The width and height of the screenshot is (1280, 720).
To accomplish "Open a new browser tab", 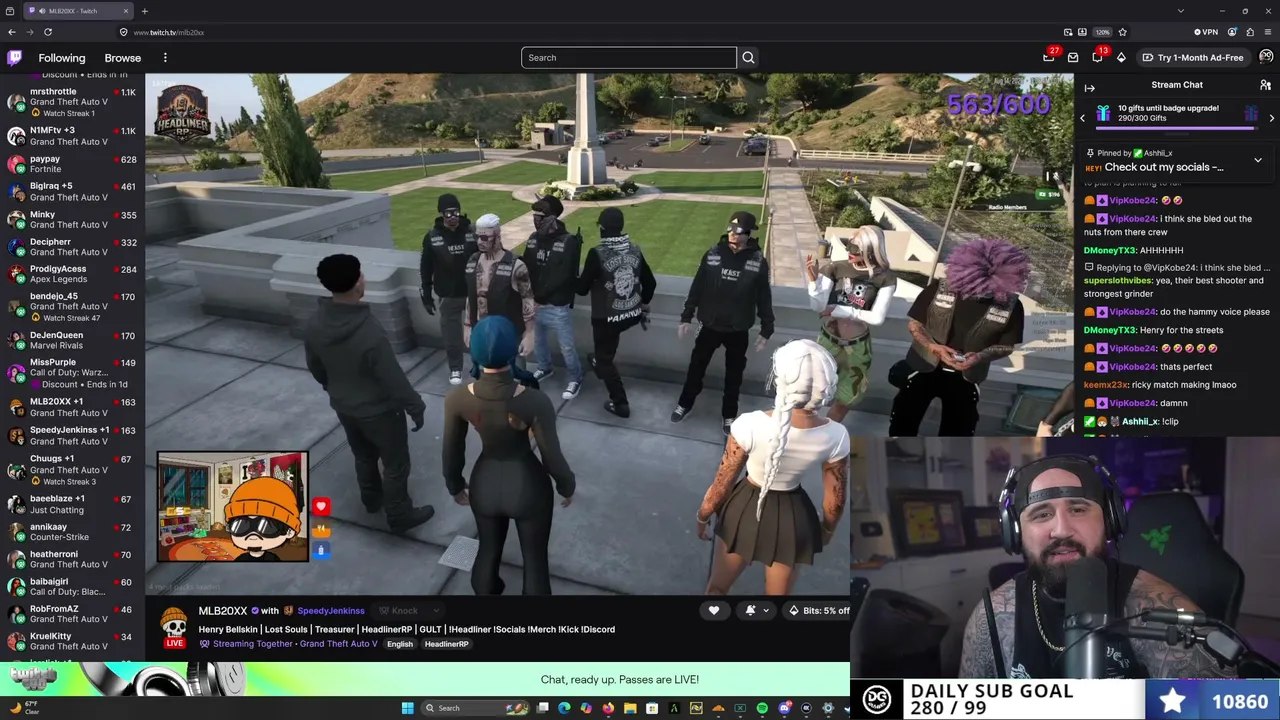I will click(x=144, y=11).
